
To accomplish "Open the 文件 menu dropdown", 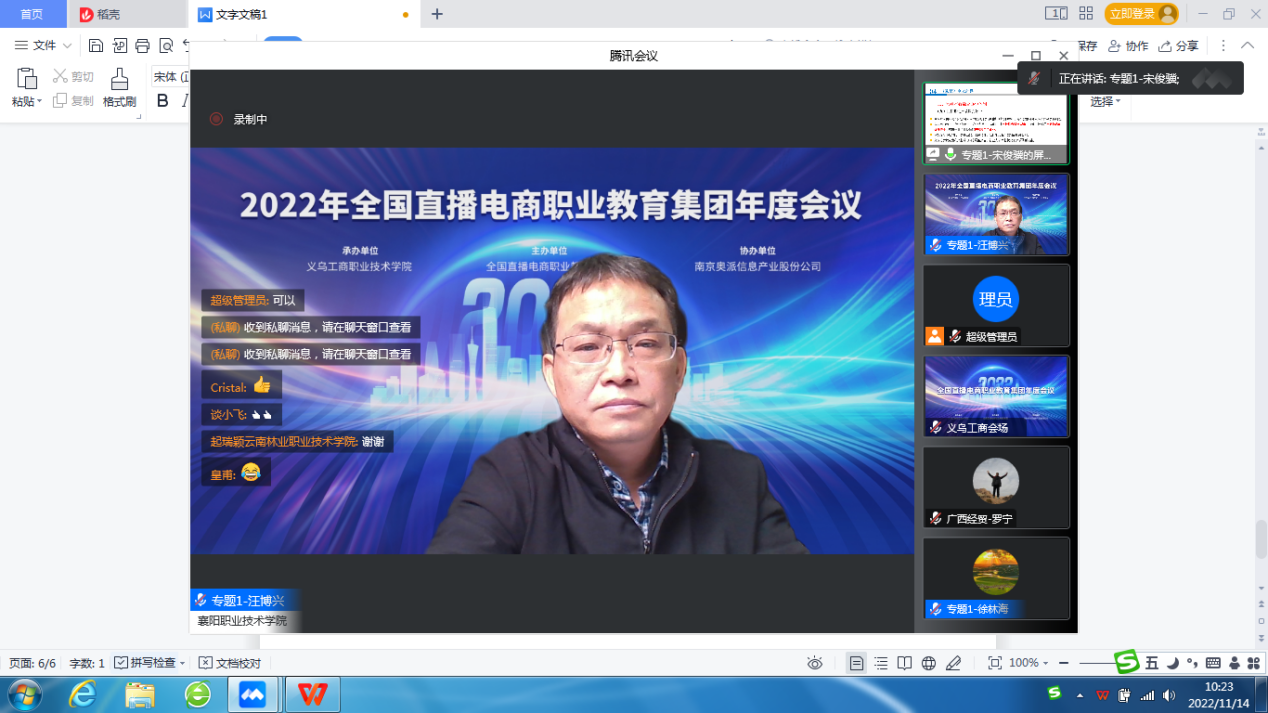I will click(x=43, y=45).
